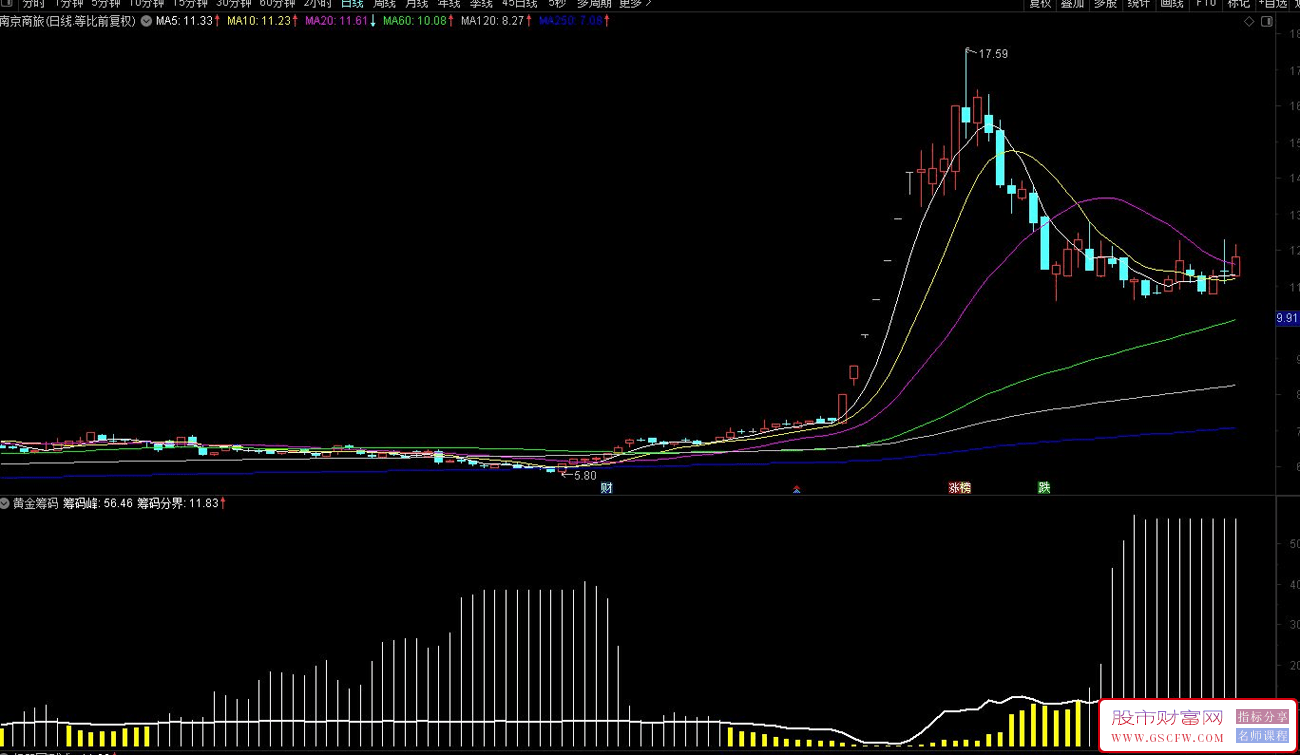The image size is (1300, 755).
Task: Click the 多股 multi-stock button
Action: point(1105,4)
